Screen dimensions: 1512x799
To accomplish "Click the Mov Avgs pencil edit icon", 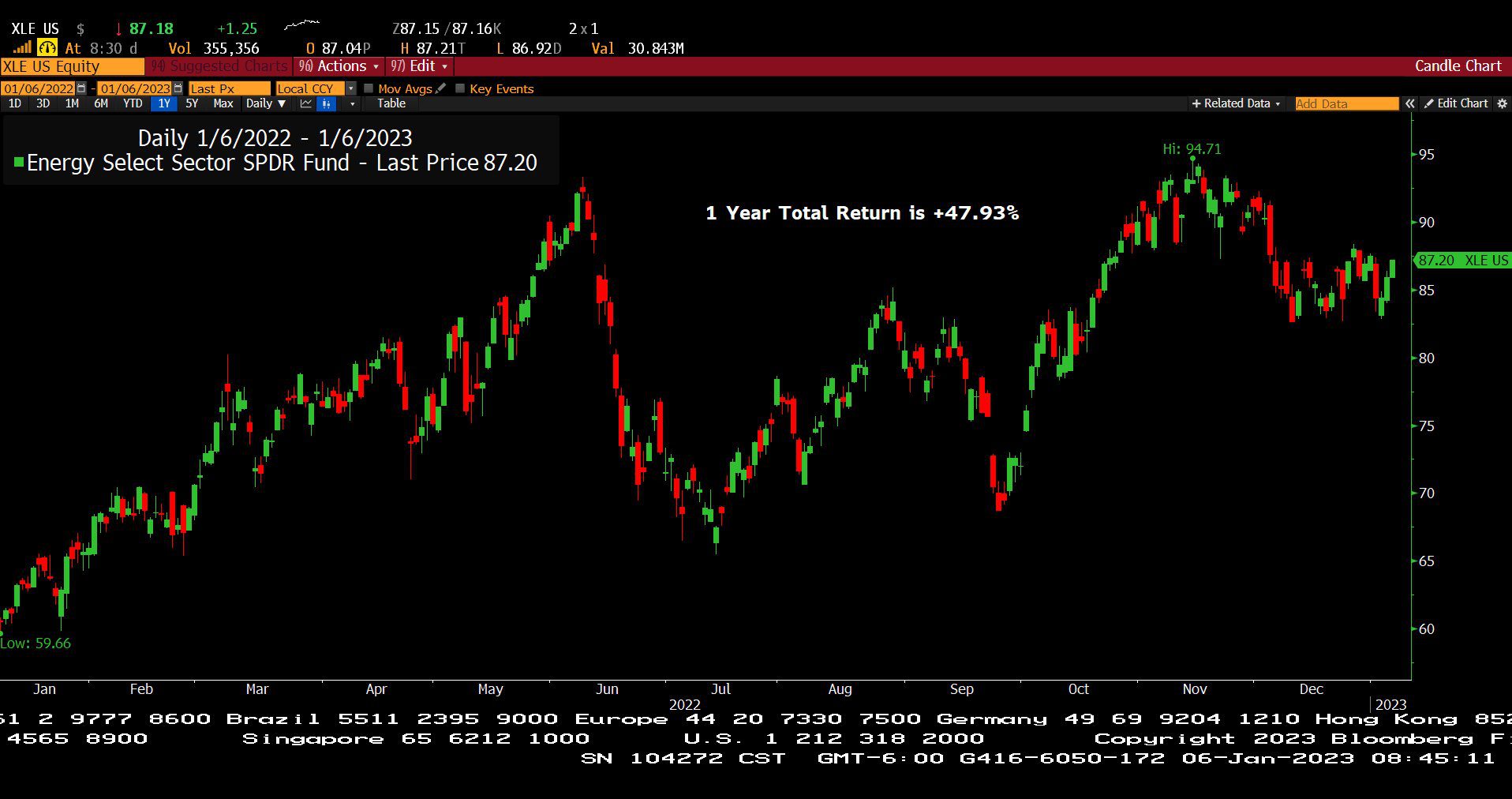I will 440,88.
